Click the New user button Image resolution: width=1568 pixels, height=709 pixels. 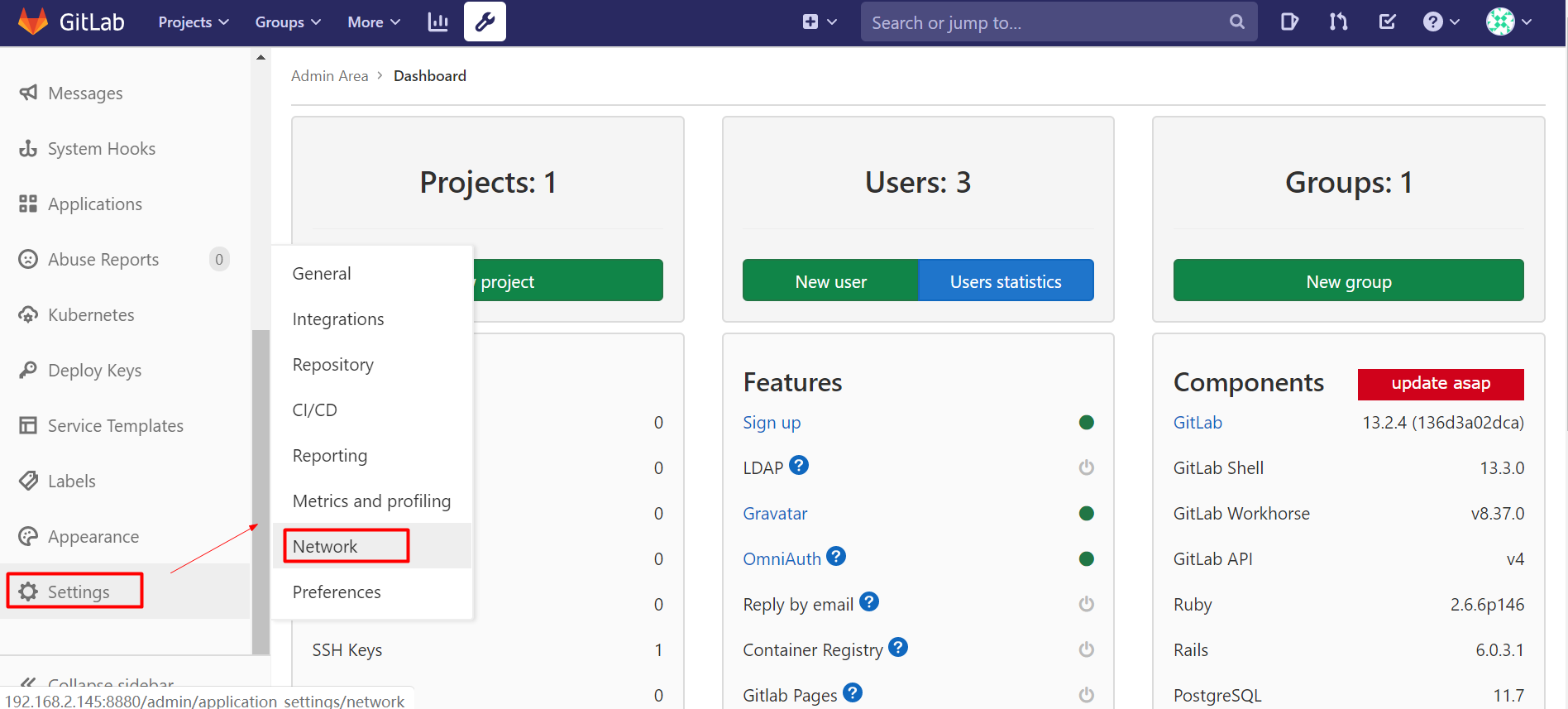coord(830,281)
